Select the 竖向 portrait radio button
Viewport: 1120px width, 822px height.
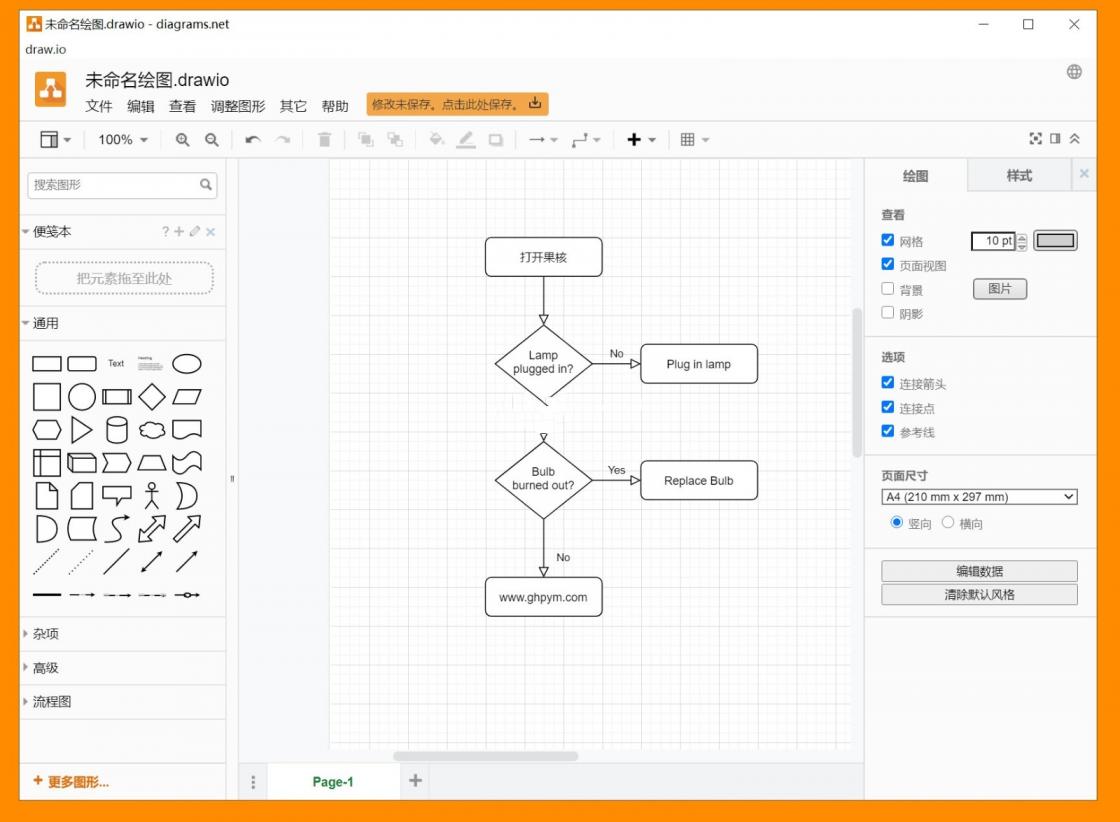[x=896, y=522]
